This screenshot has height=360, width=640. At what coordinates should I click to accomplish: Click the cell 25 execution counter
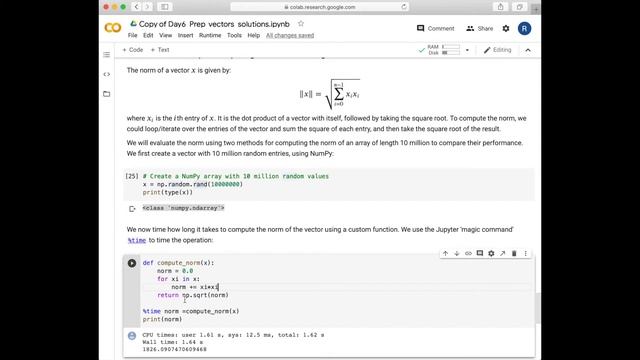coord(132,176)
